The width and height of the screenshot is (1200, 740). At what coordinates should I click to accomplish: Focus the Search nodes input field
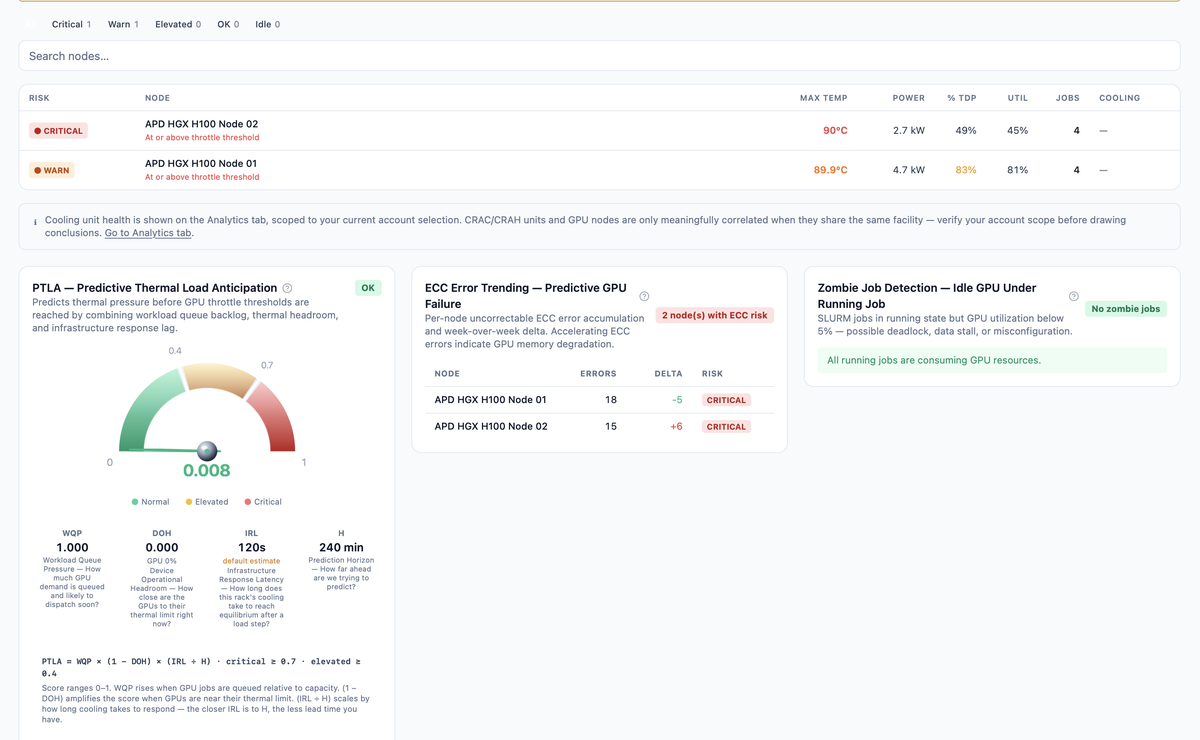click(599, 56)
